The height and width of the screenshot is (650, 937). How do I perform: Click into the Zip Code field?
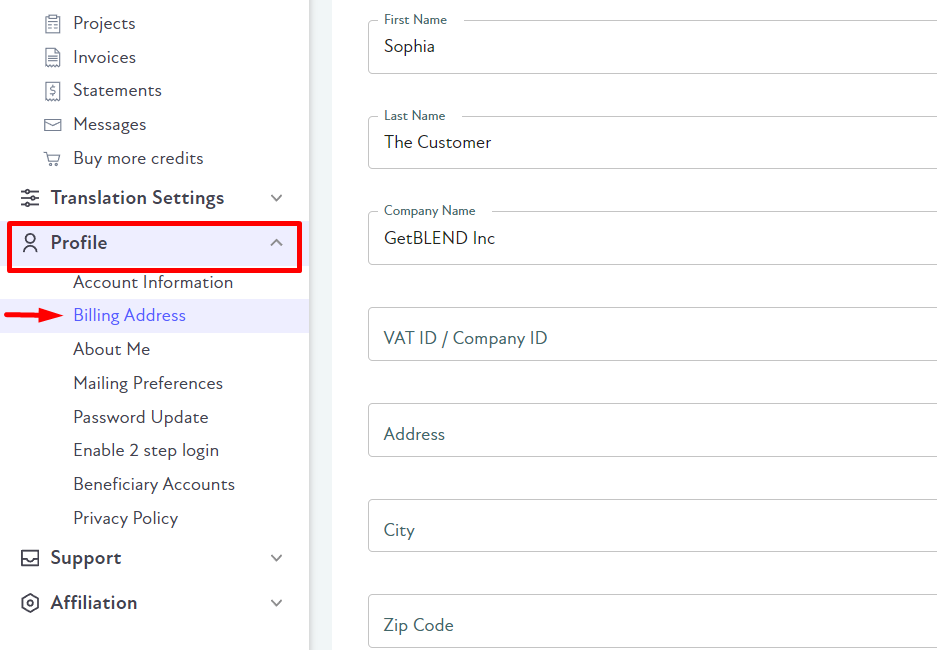653,621
